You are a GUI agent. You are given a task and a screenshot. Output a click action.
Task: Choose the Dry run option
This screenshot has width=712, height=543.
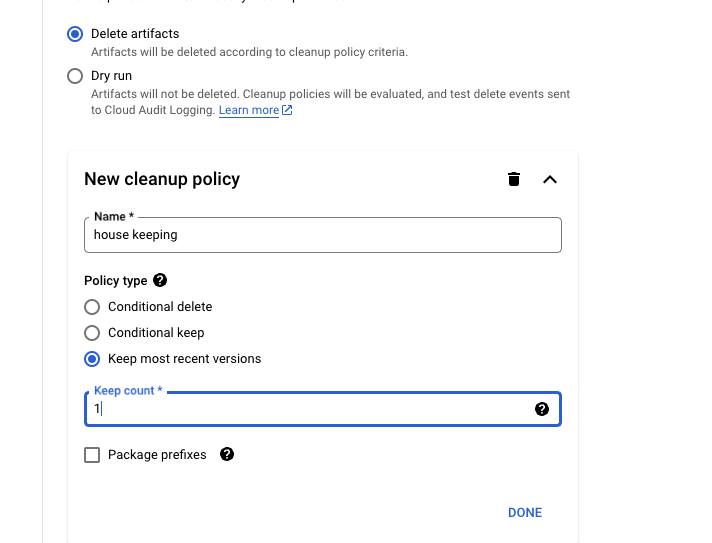pos(75,76)
